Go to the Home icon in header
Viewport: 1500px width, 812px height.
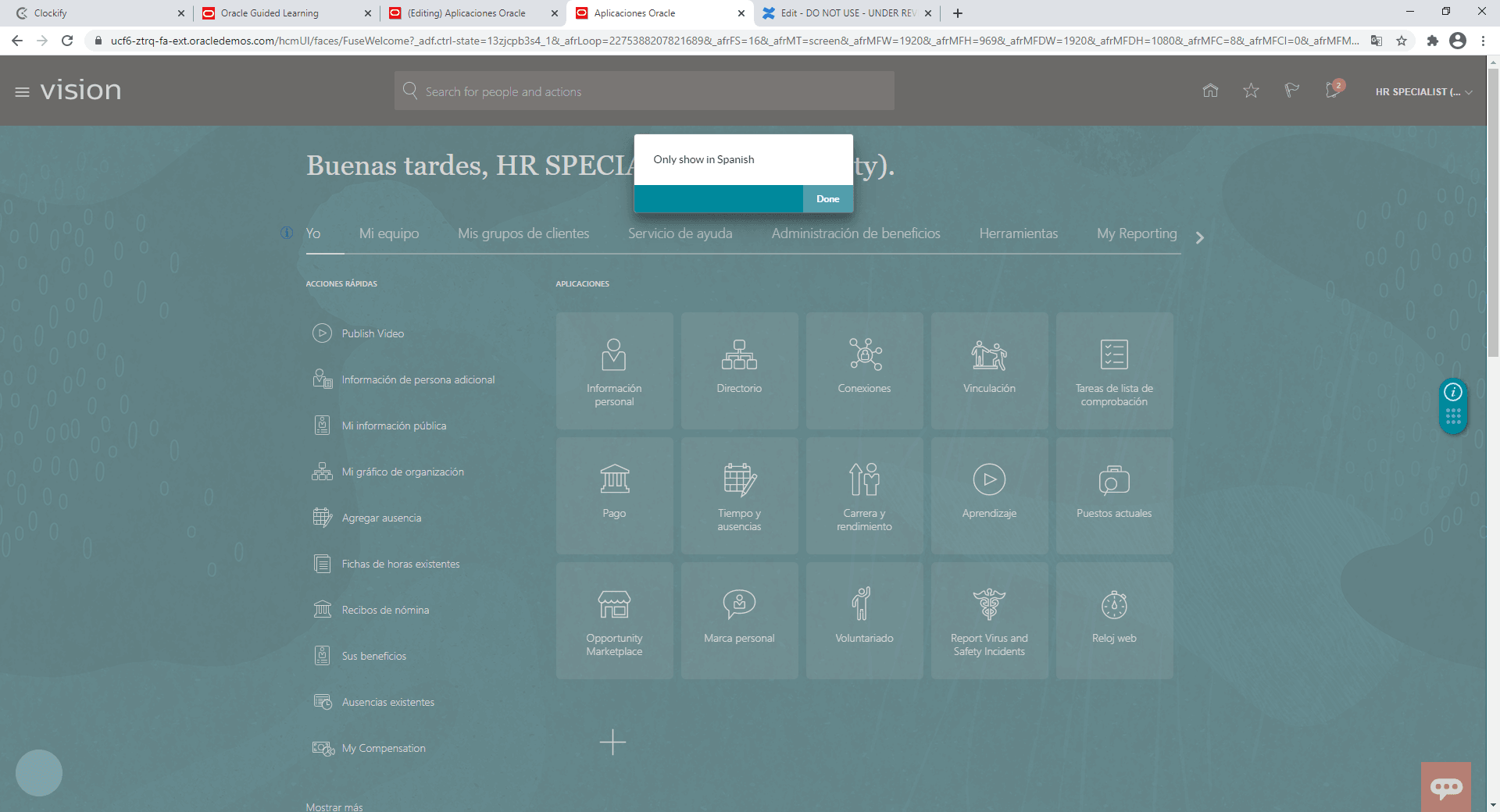(x=1210, y=91)
